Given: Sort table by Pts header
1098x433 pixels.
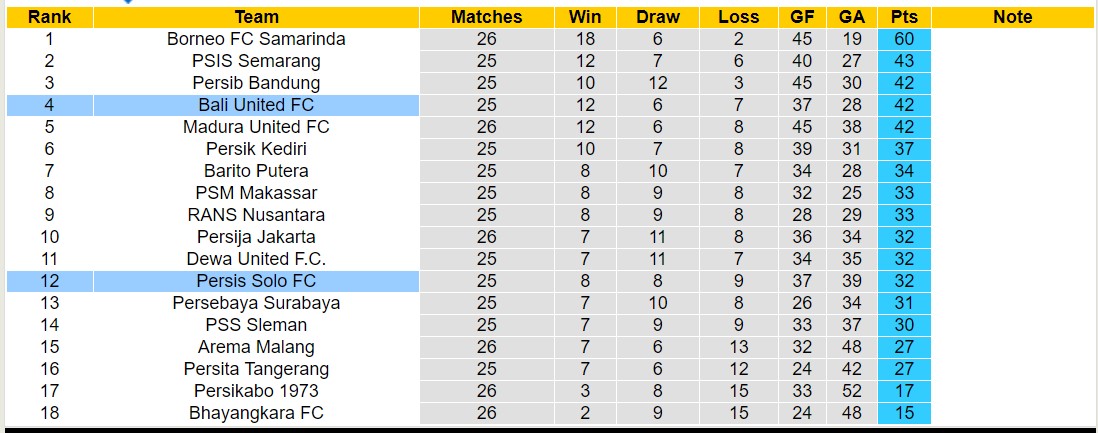Looking at the screenshot, I should point(904,17).
